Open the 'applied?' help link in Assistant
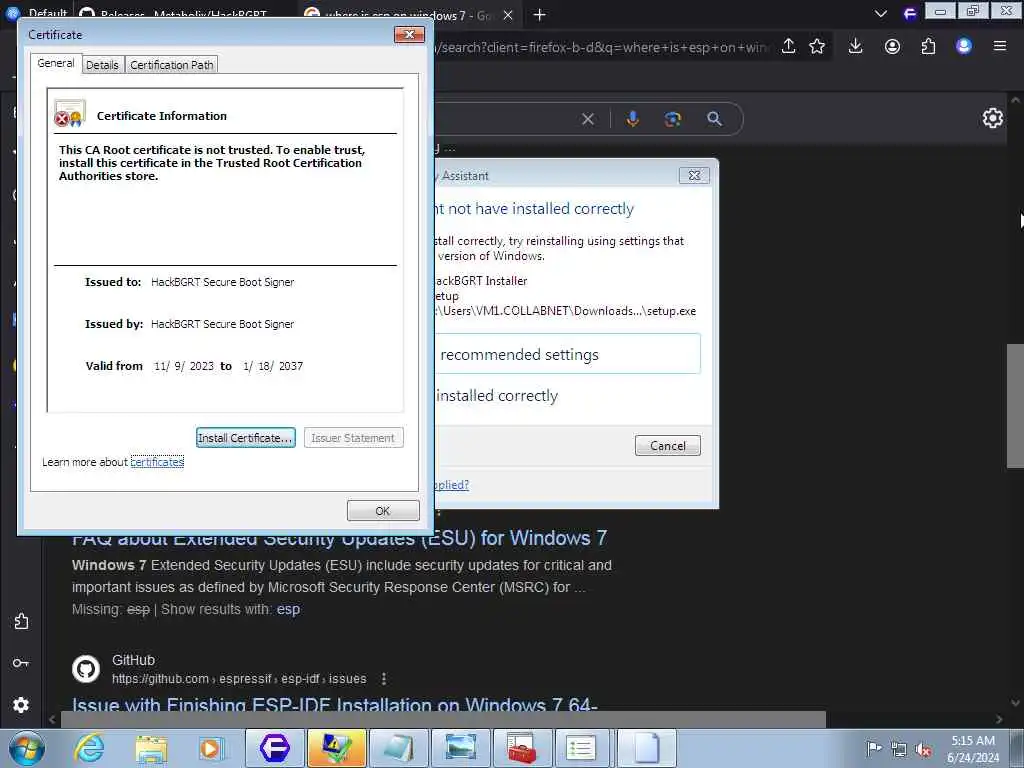This screenshot has height=768, width=1024. (x=451, y=485)
